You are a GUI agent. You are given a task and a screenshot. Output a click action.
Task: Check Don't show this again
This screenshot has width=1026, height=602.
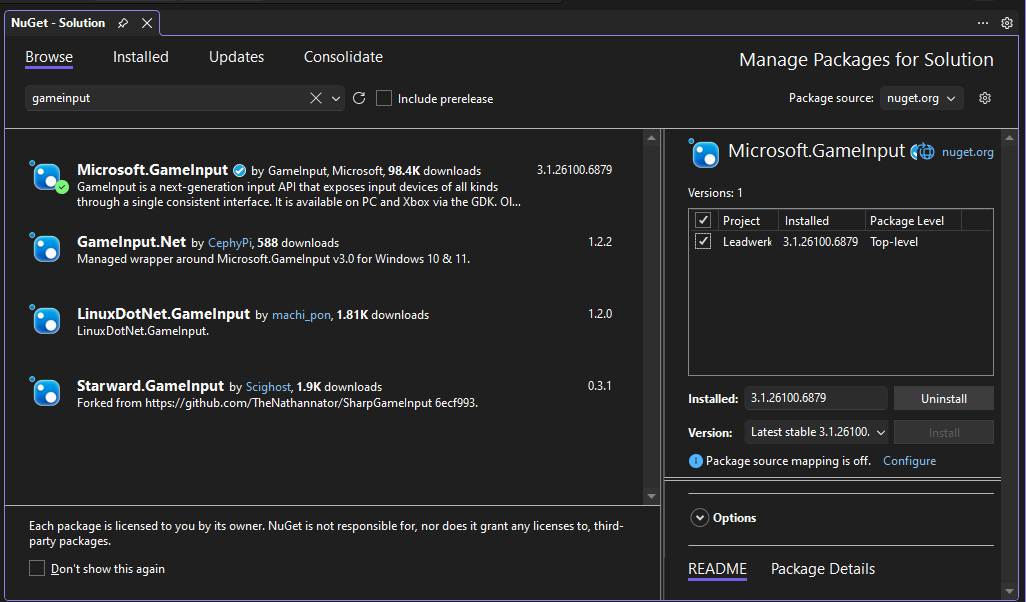(37, 568)
